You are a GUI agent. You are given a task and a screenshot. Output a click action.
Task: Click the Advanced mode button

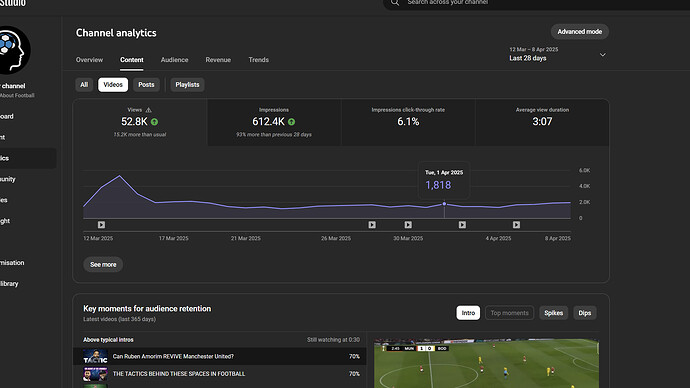pyautogui.click(x=580, y=32)
